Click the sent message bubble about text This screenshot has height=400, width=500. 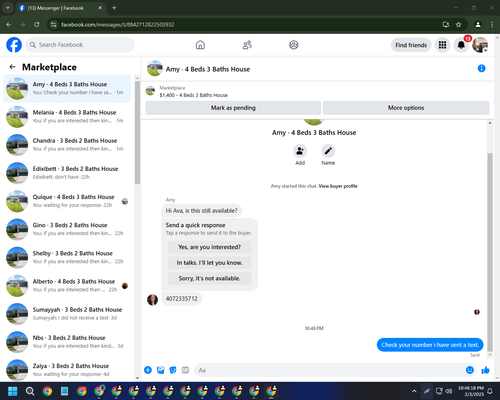click(430, 345)
